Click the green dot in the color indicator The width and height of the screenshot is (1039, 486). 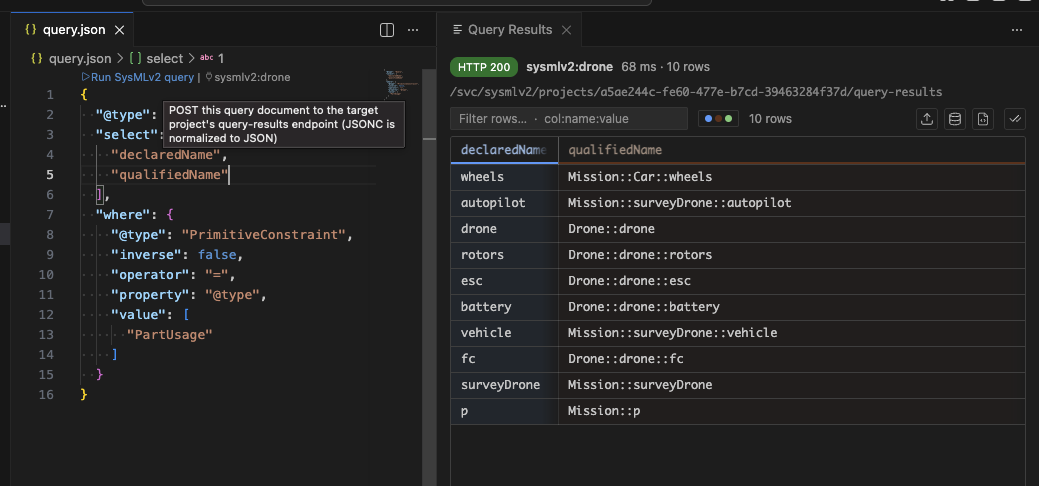pos(728,119)
